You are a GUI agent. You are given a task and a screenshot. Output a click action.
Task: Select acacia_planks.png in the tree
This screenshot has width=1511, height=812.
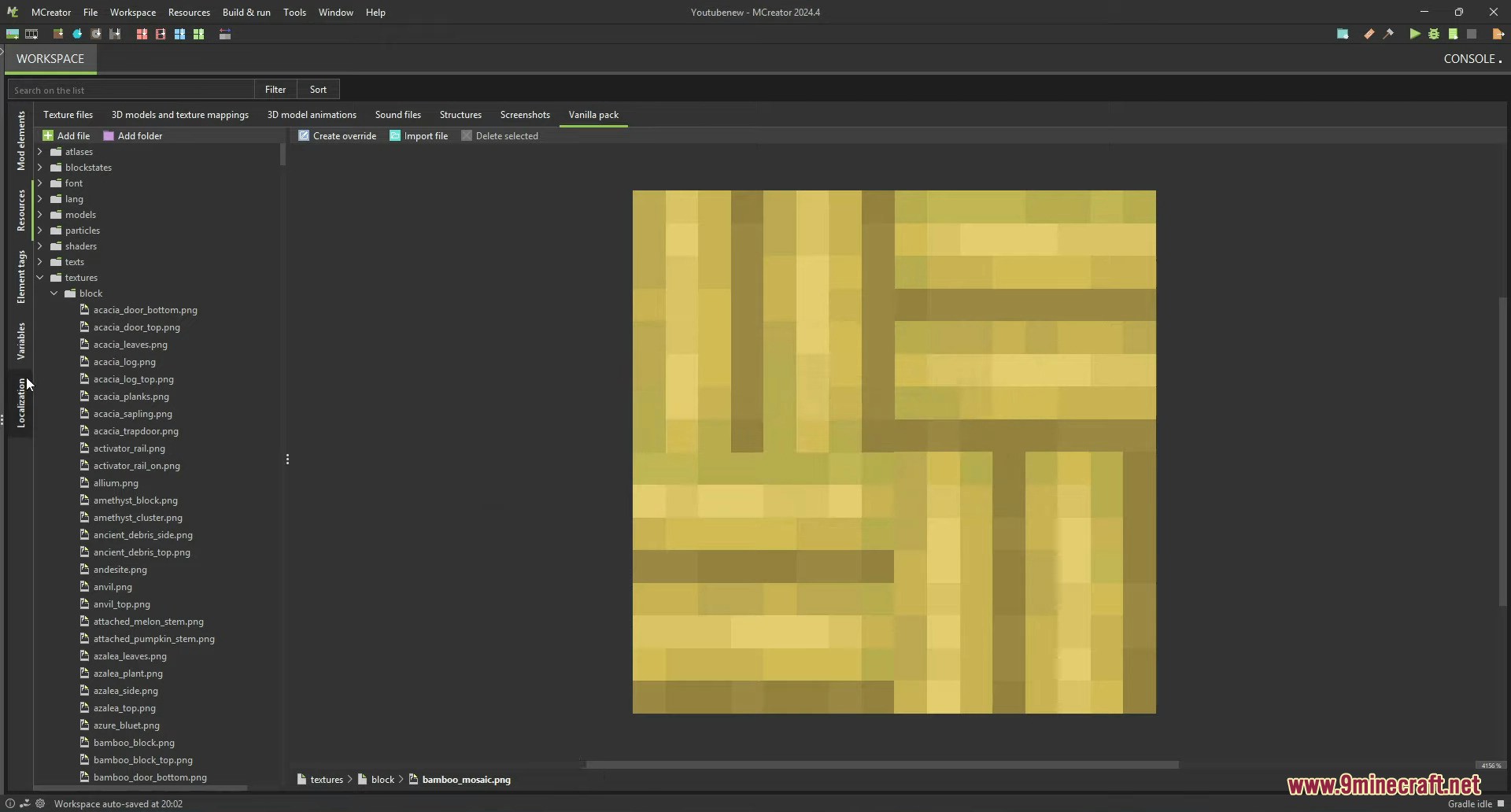click(131, 397)
